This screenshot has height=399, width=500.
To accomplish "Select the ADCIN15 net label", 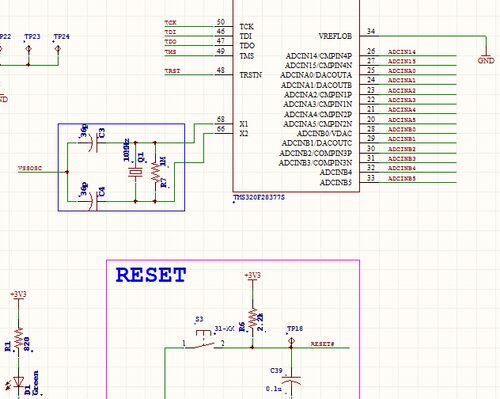I will click(x=402, y=61).
